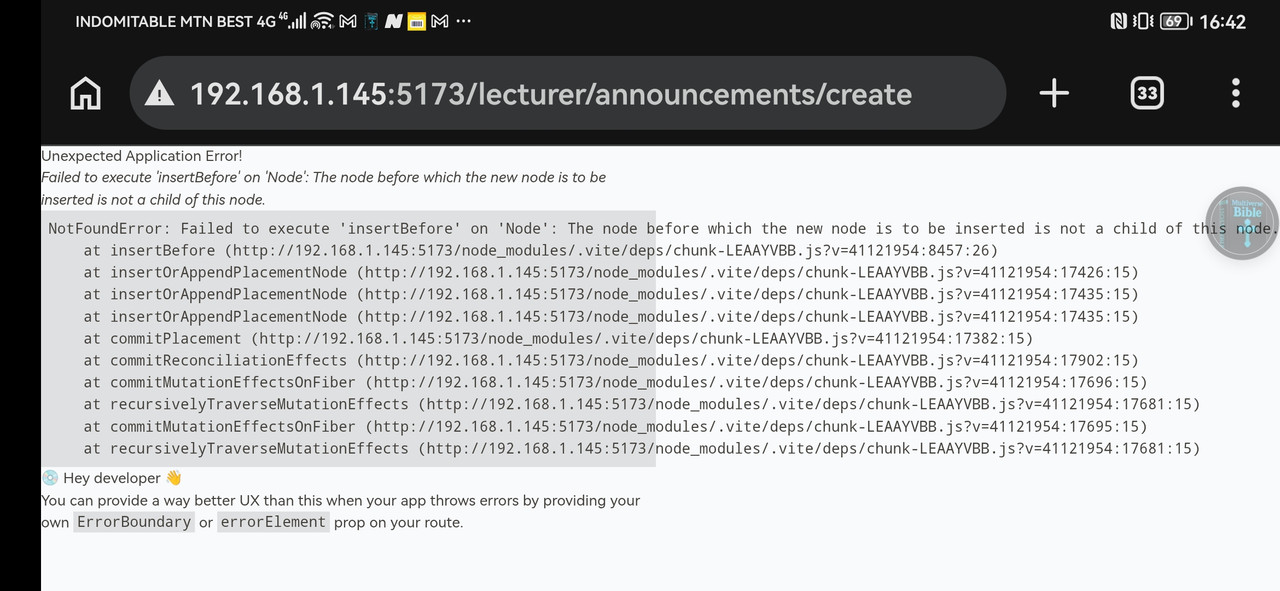The image size is (1280, 591).
Task: Tap the vibrate mode status icon
Action: [1143, 21]
